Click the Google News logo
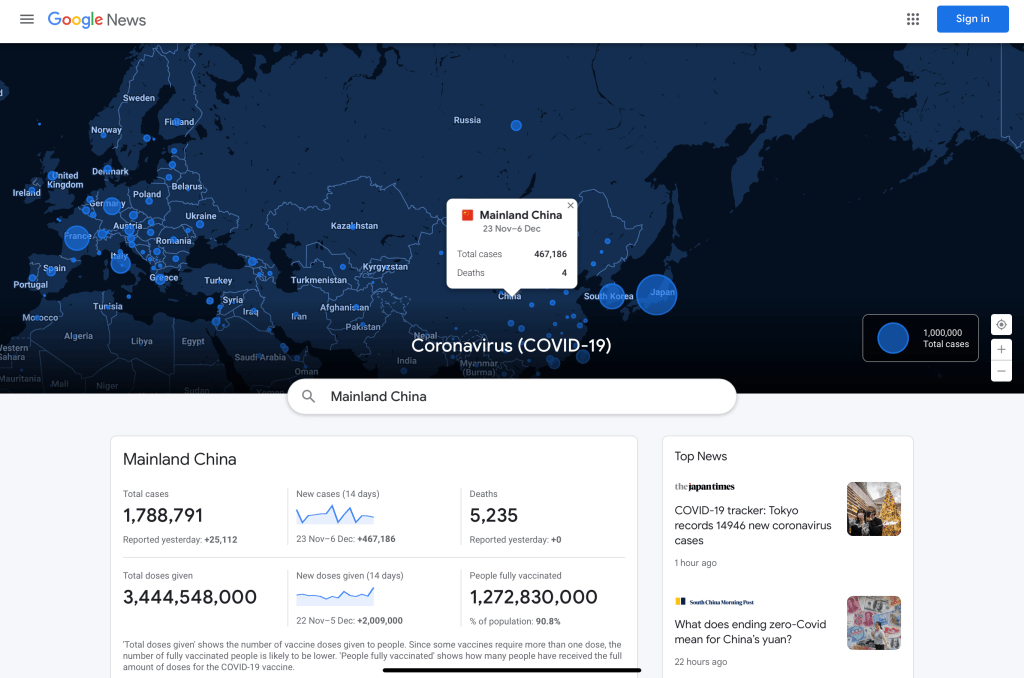This screenshot has width=1024, height=678. pyautogui.click(x=97, y=19)
